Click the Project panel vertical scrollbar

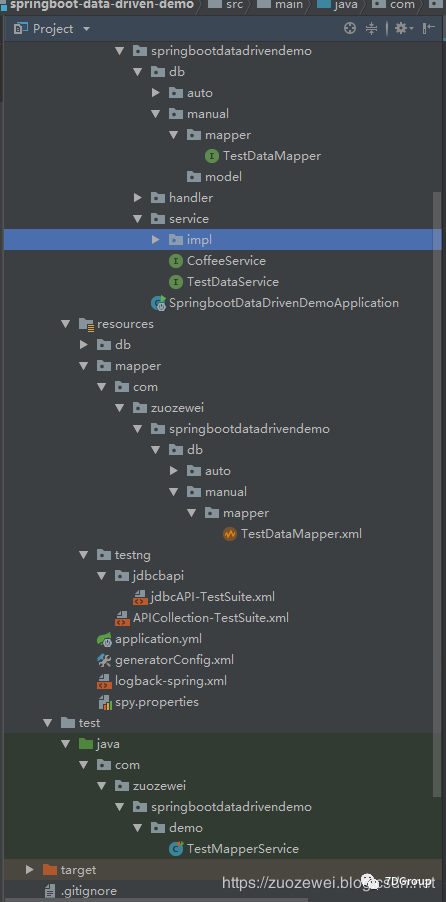click(437, 495)
